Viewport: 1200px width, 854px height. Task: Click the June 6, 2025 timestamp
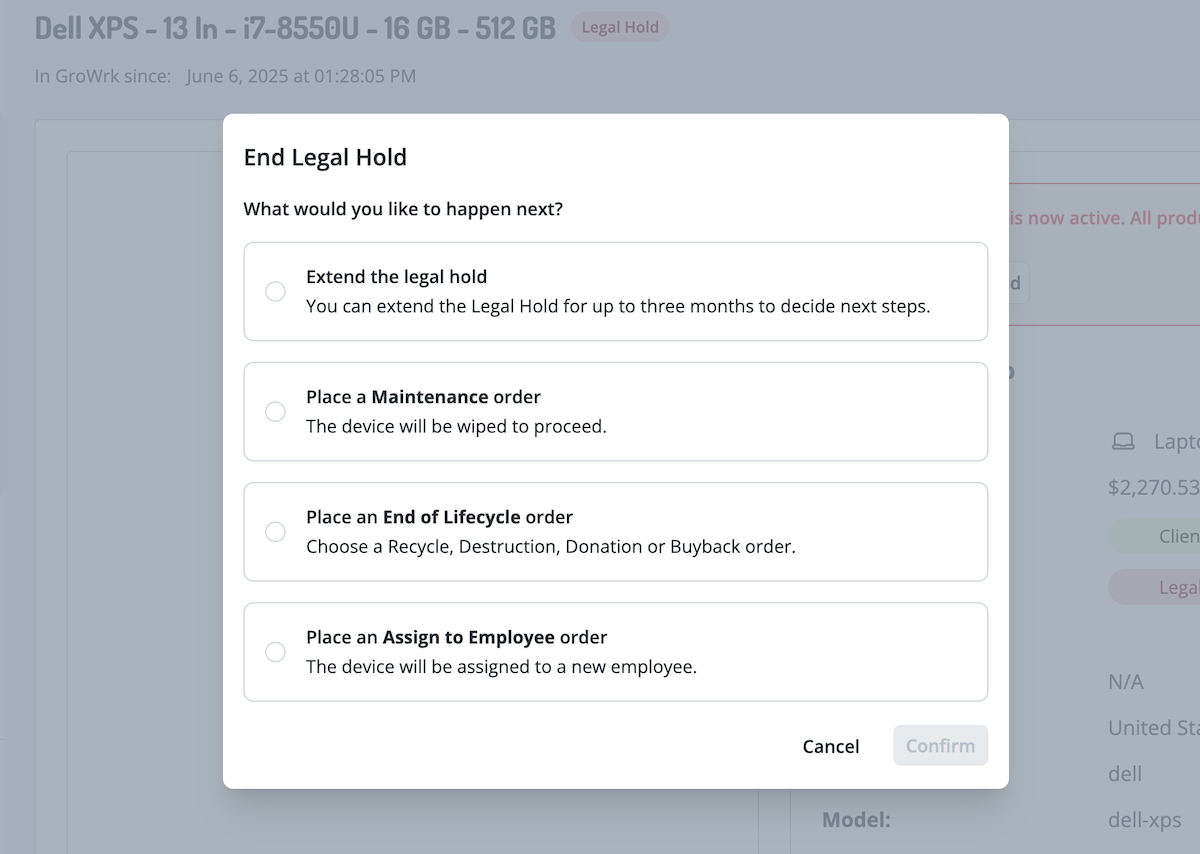(300, 76)
